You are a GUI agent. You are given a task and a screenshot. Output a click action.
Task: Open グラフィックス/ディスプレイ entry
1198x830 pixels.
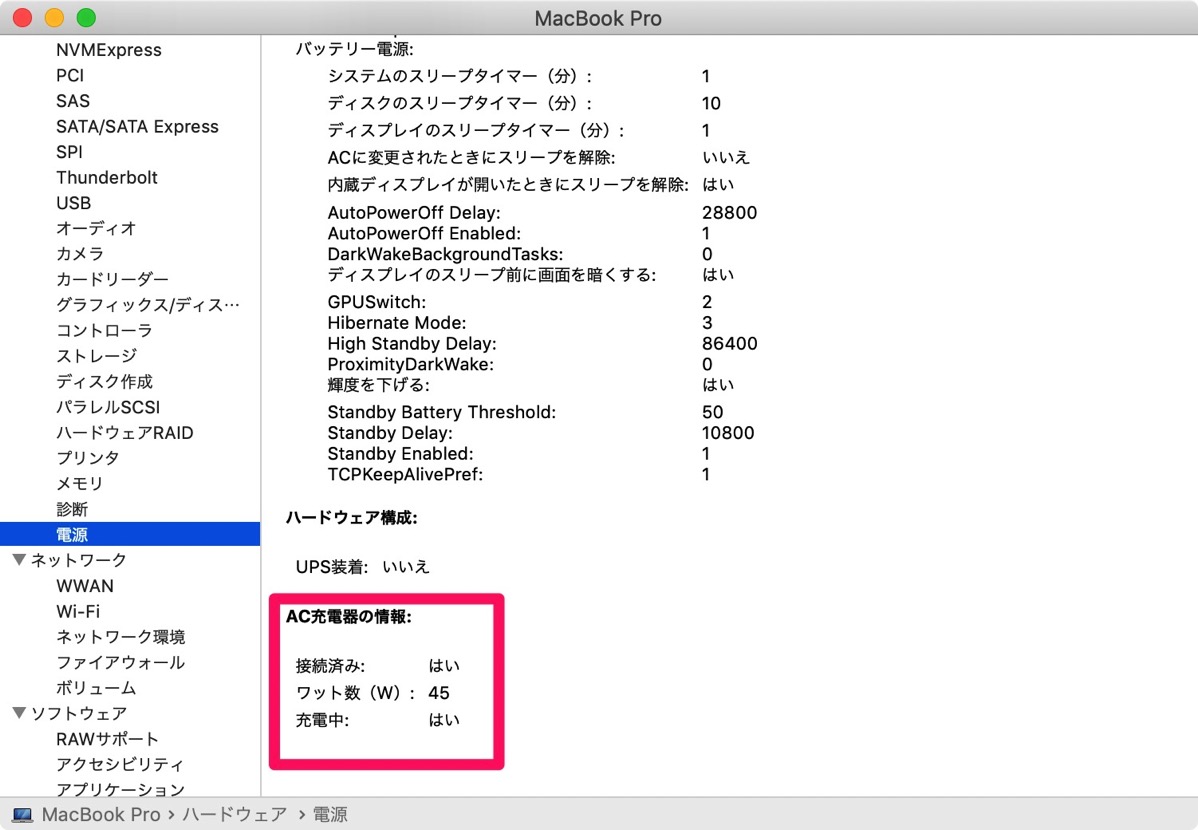tap(147, 304)
